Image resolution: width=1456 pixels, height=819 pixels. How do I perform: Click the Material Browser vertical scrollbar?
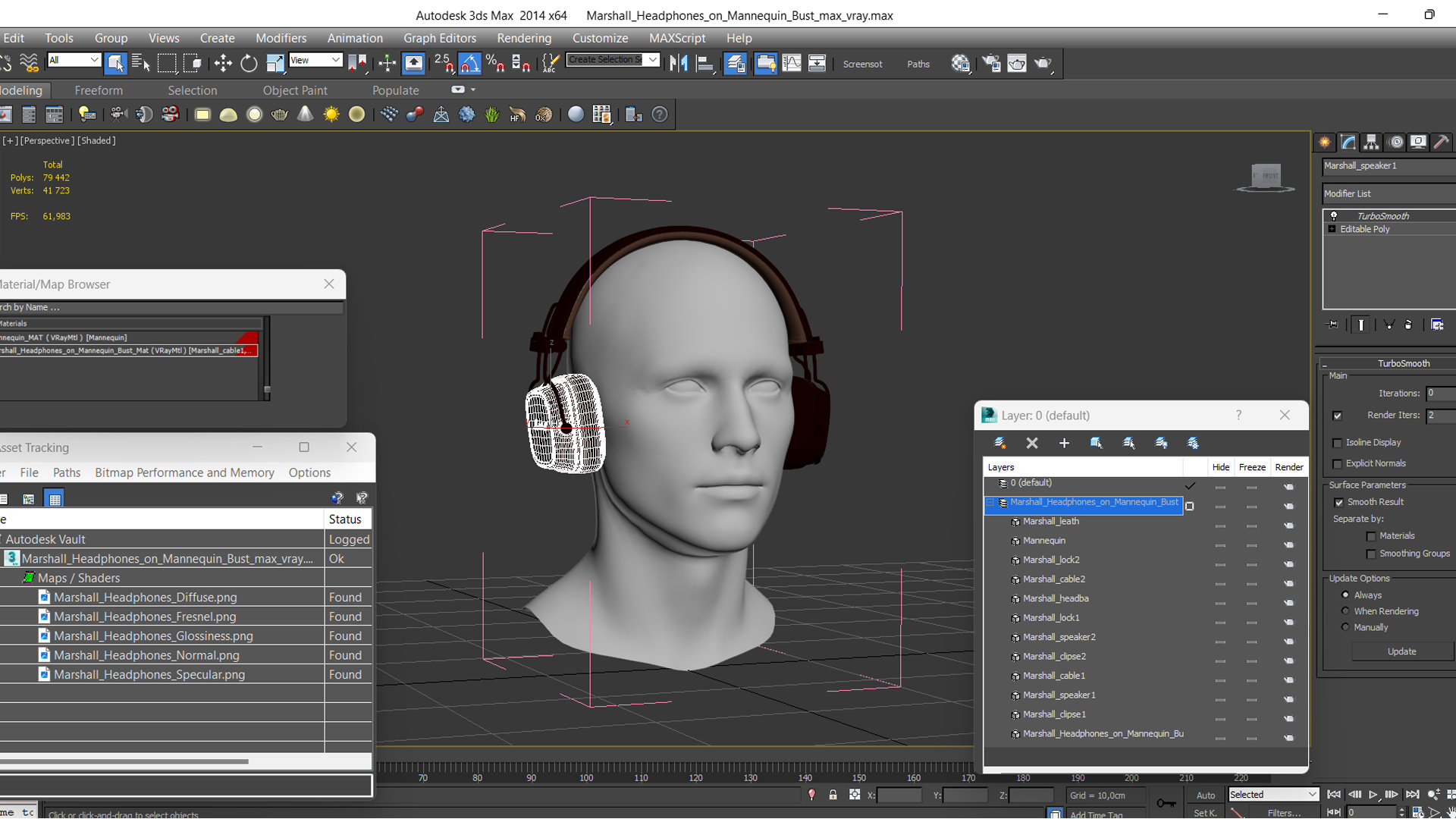[x=267, y=358]
